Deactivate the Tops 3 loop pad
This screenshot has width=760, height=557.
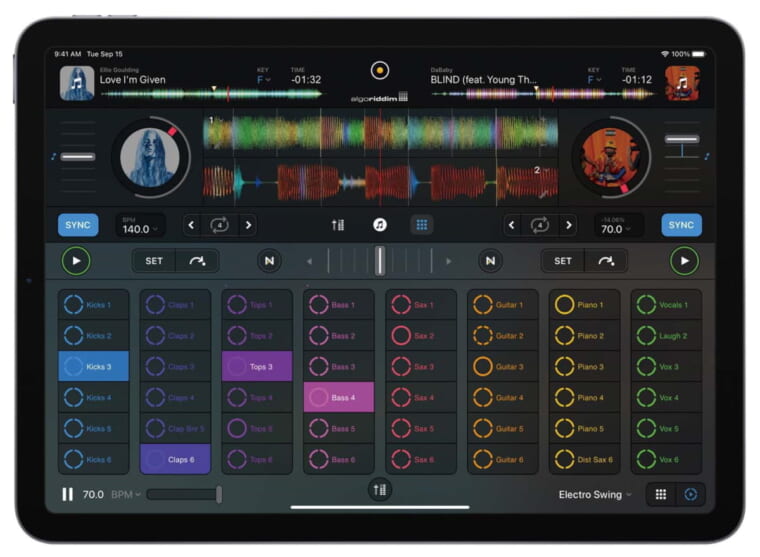[x=257, y=367]
